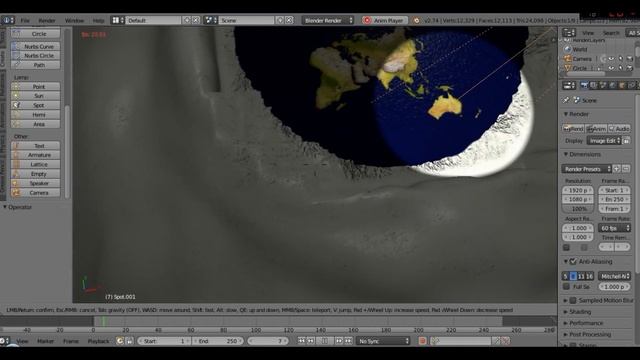Toggle Circle renderability camera icon
The height and width of the screenshot is (360, 640).
click(630, 68)
